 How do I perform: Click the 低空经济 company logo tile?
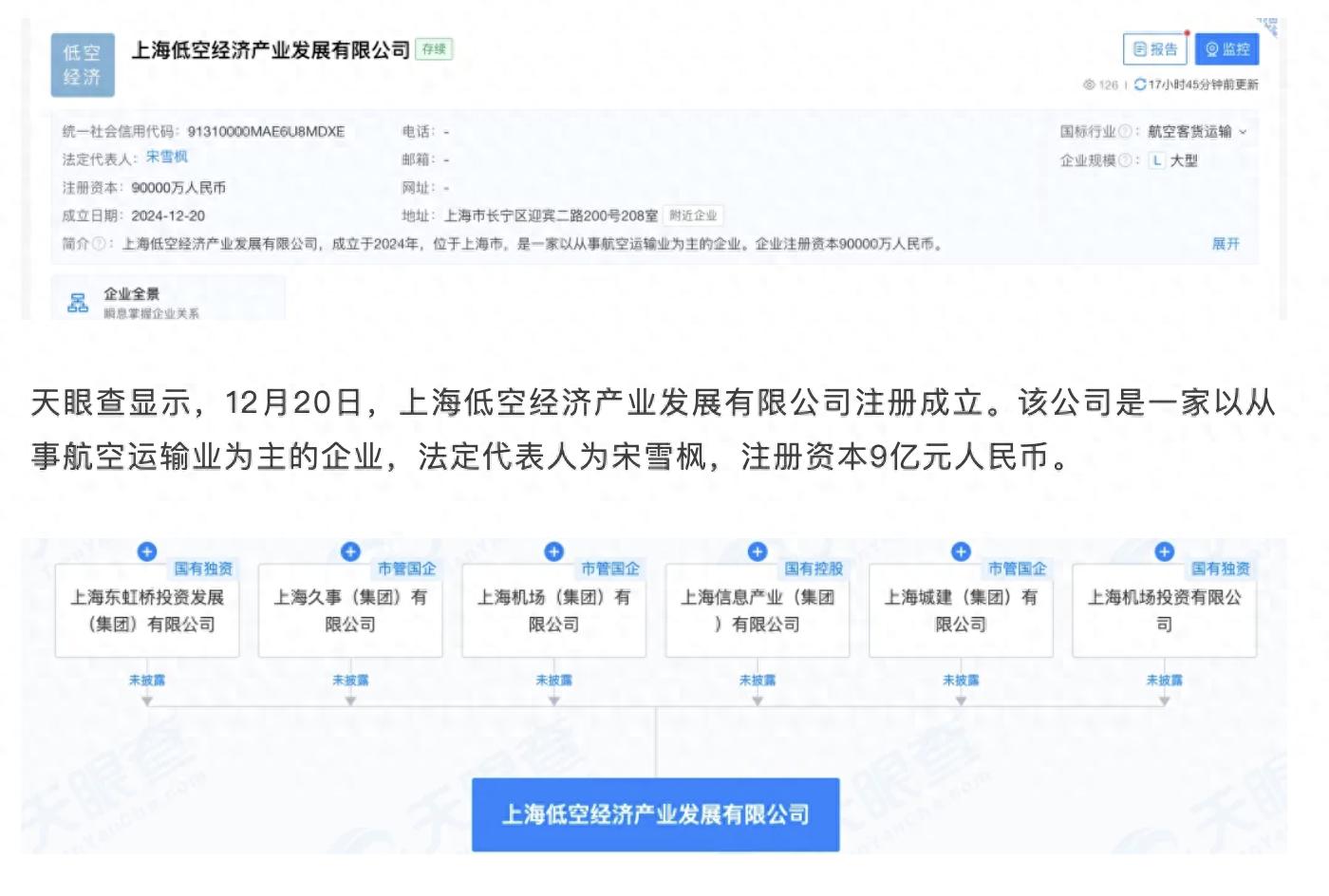(83, 65)
